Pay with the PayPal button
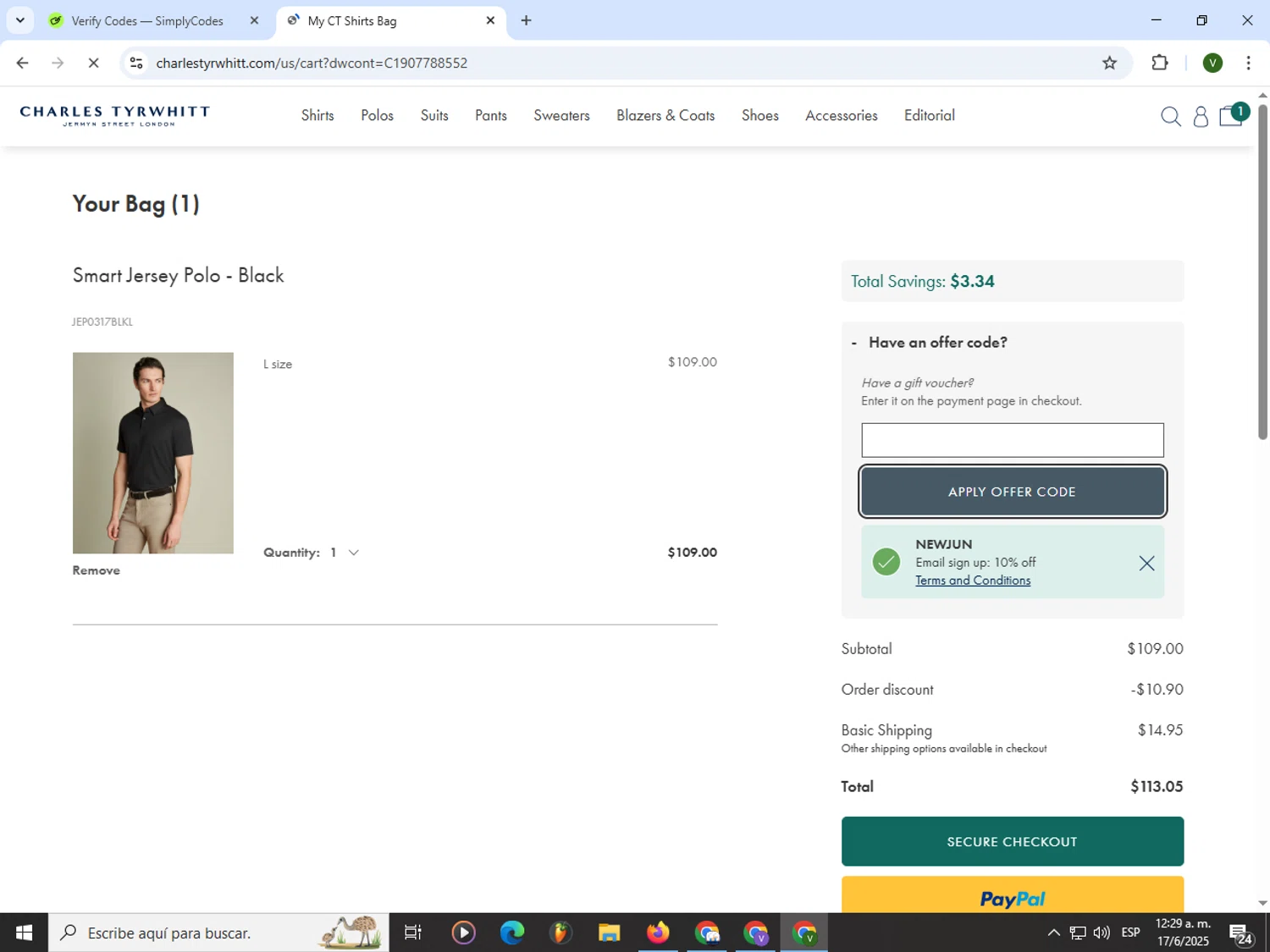 [x=1012, y=895]
